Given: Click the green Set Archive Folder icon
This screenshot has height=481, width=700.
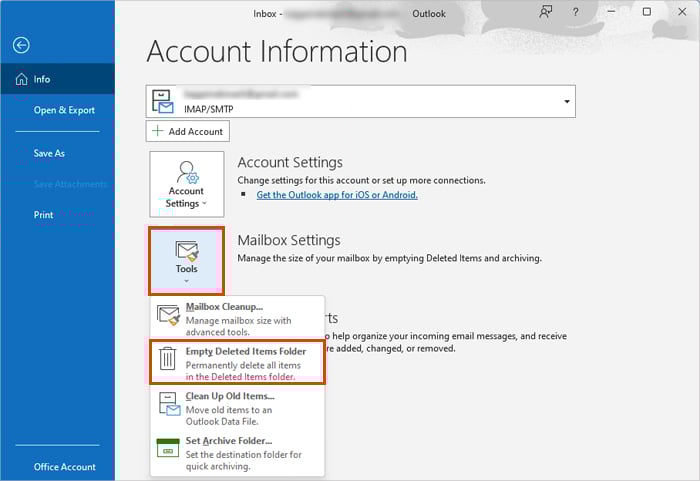Looking at the screenshot, I should coord(168,448).
